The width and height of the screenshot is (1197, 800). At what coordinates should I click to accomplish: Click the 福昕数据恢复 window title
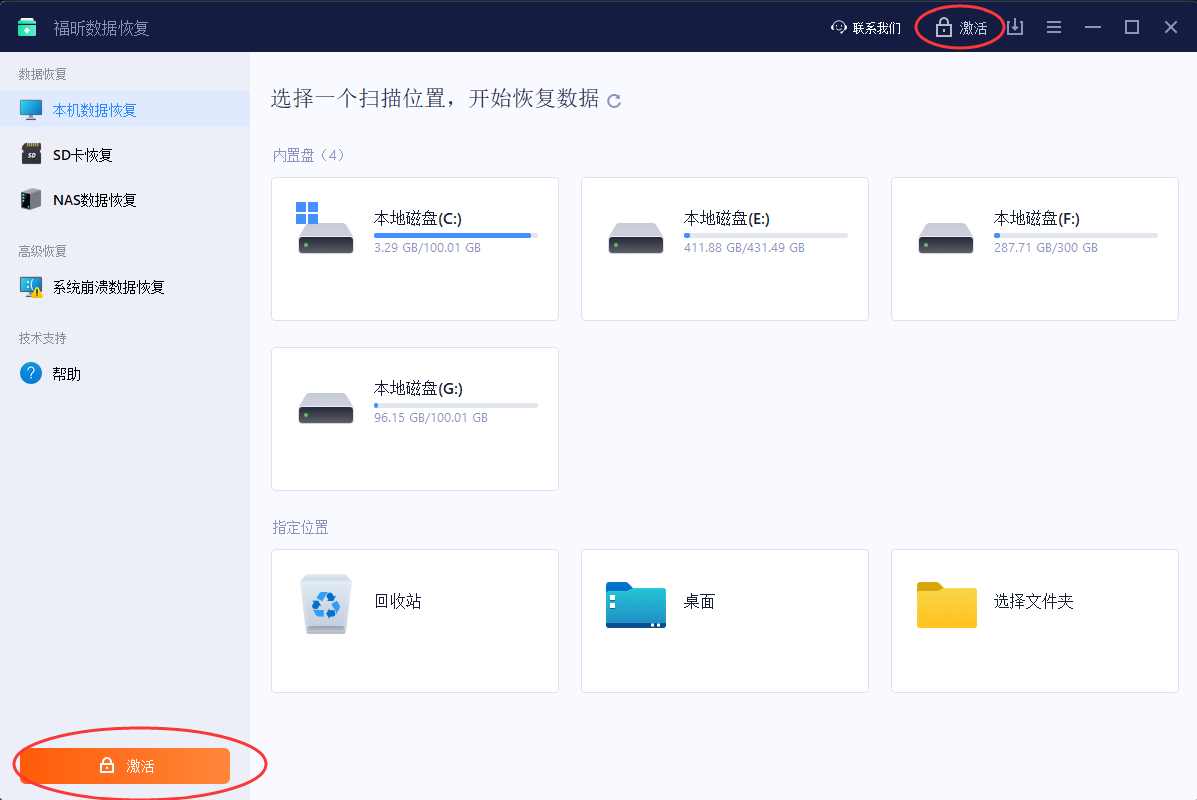(101, 28)
